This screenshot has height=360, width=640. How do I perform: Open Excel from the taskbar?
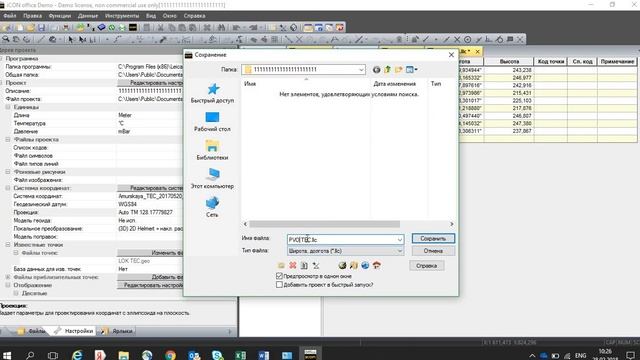coord(240,355)
